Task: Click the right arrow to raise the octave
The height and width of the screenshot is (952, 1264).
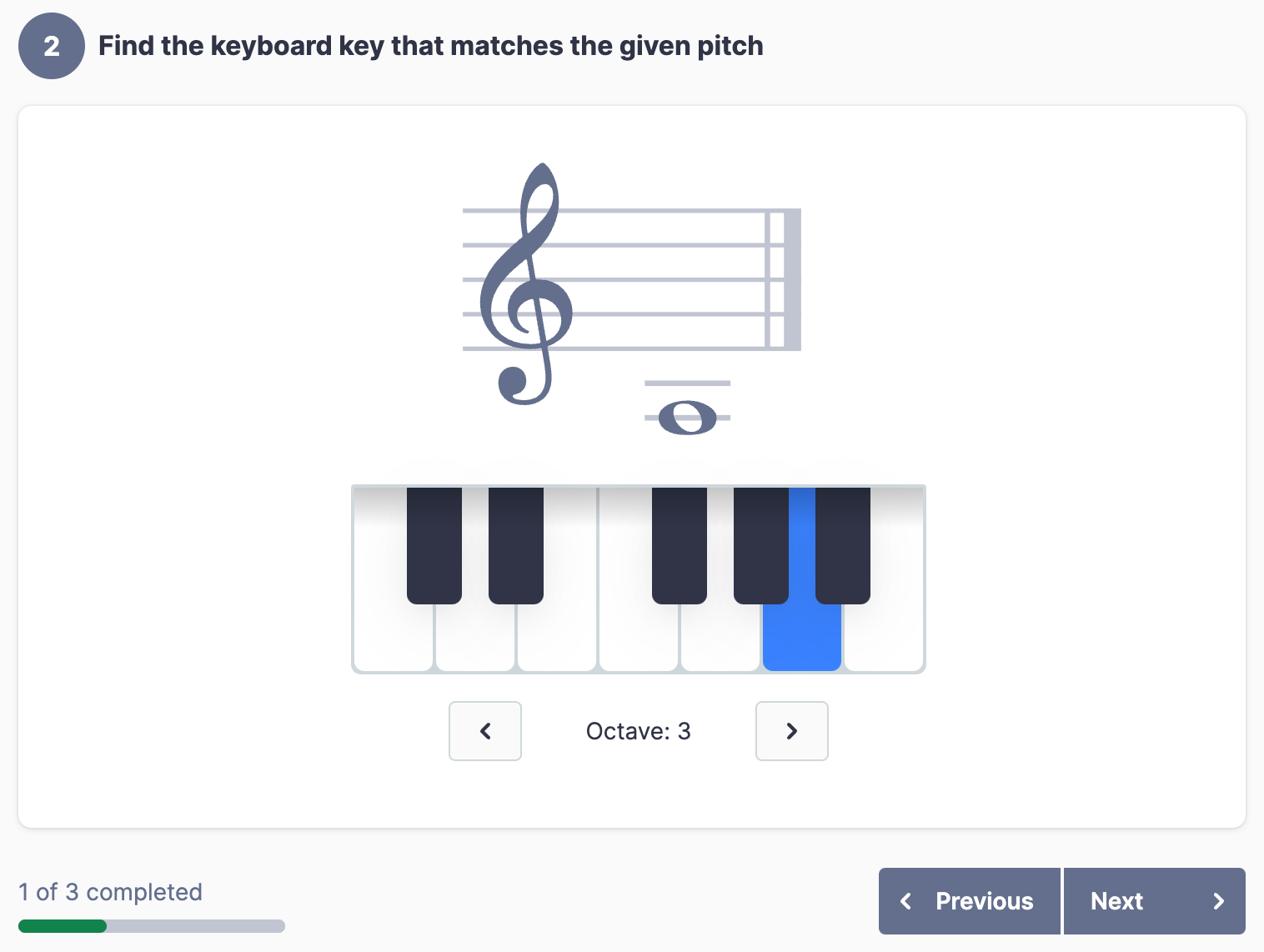Action: (x=791, y=731)
